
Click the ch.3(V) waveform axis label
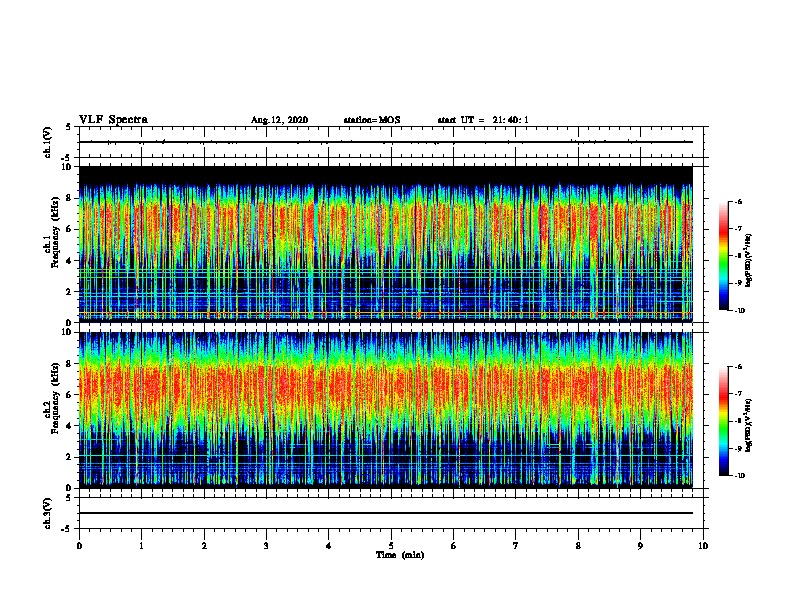(x=47, y=513)
